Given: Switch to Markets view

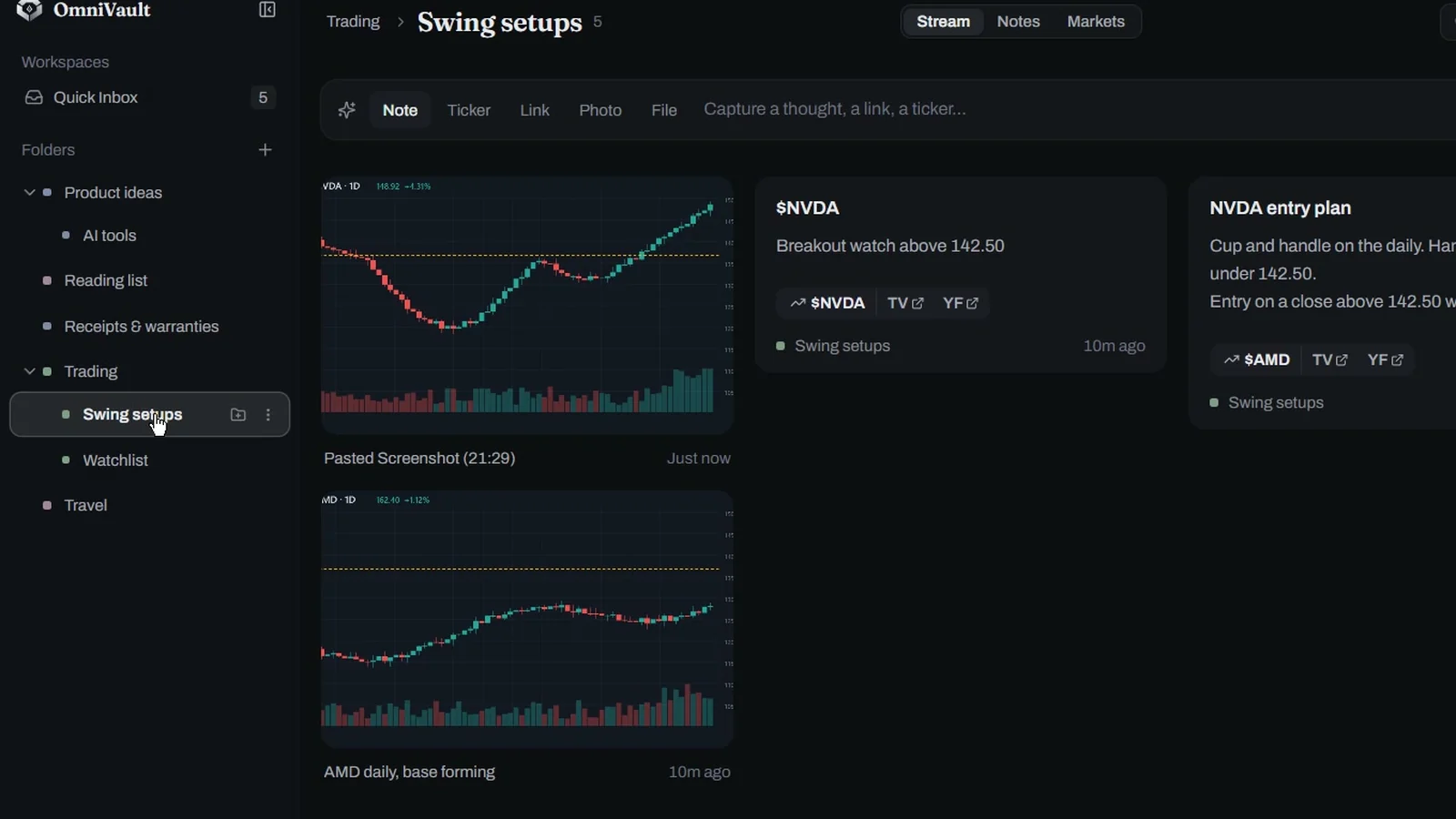Looking at the screenshot, I should 1096,22.
